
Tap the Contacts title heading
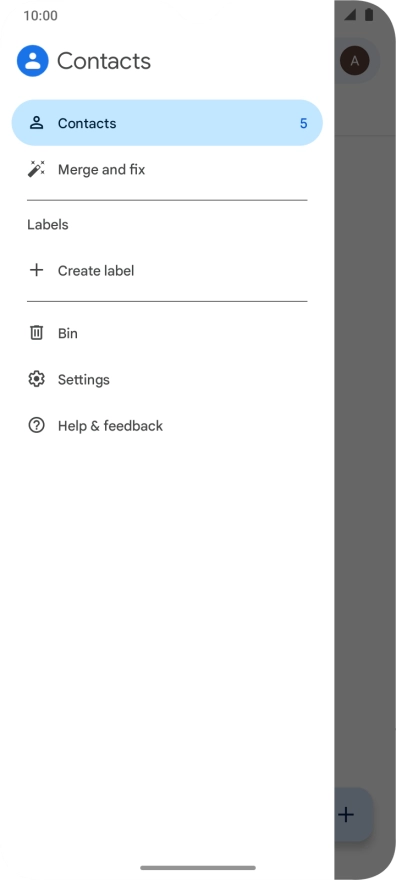(x=104, y=61)
